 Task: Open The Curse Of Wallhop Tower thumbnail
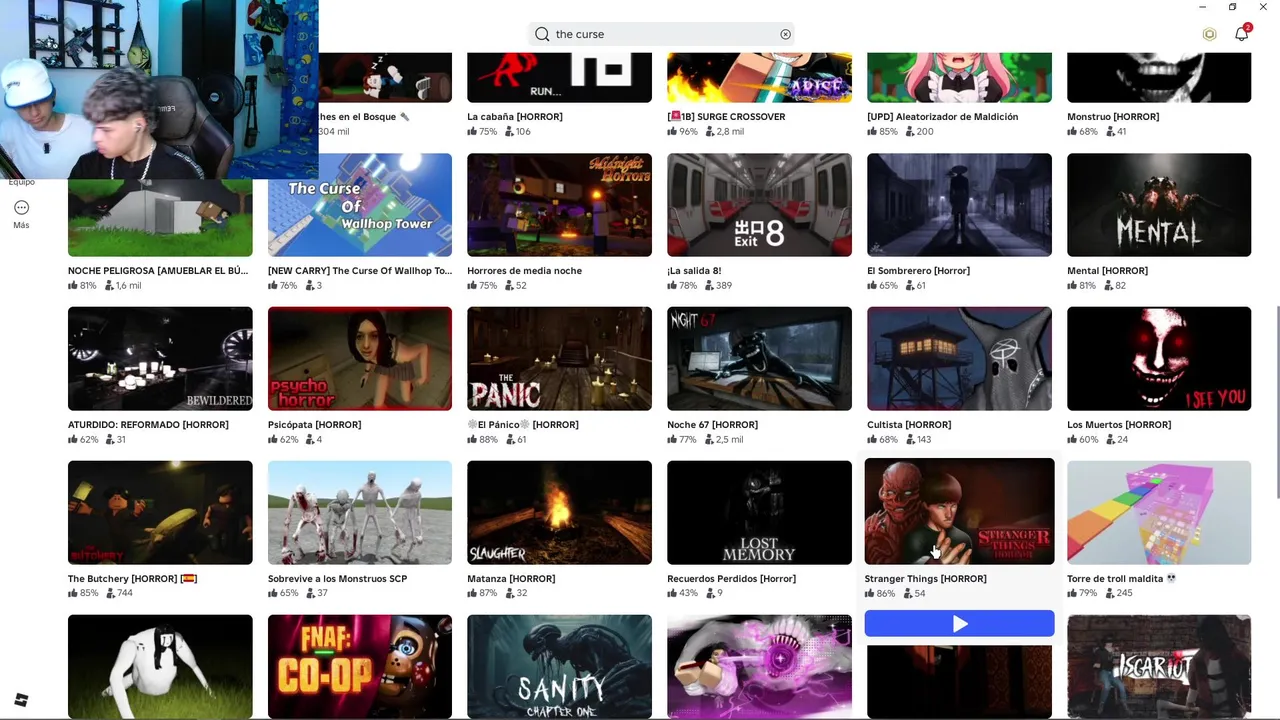tap(360, 205)
